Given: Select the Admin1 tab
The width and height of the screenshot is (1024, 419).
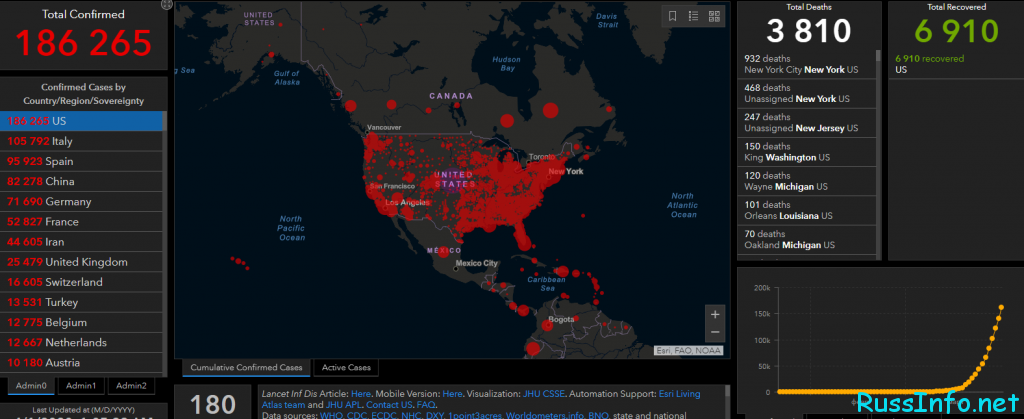Looking at the screenshot, I should tap(81, 386).
